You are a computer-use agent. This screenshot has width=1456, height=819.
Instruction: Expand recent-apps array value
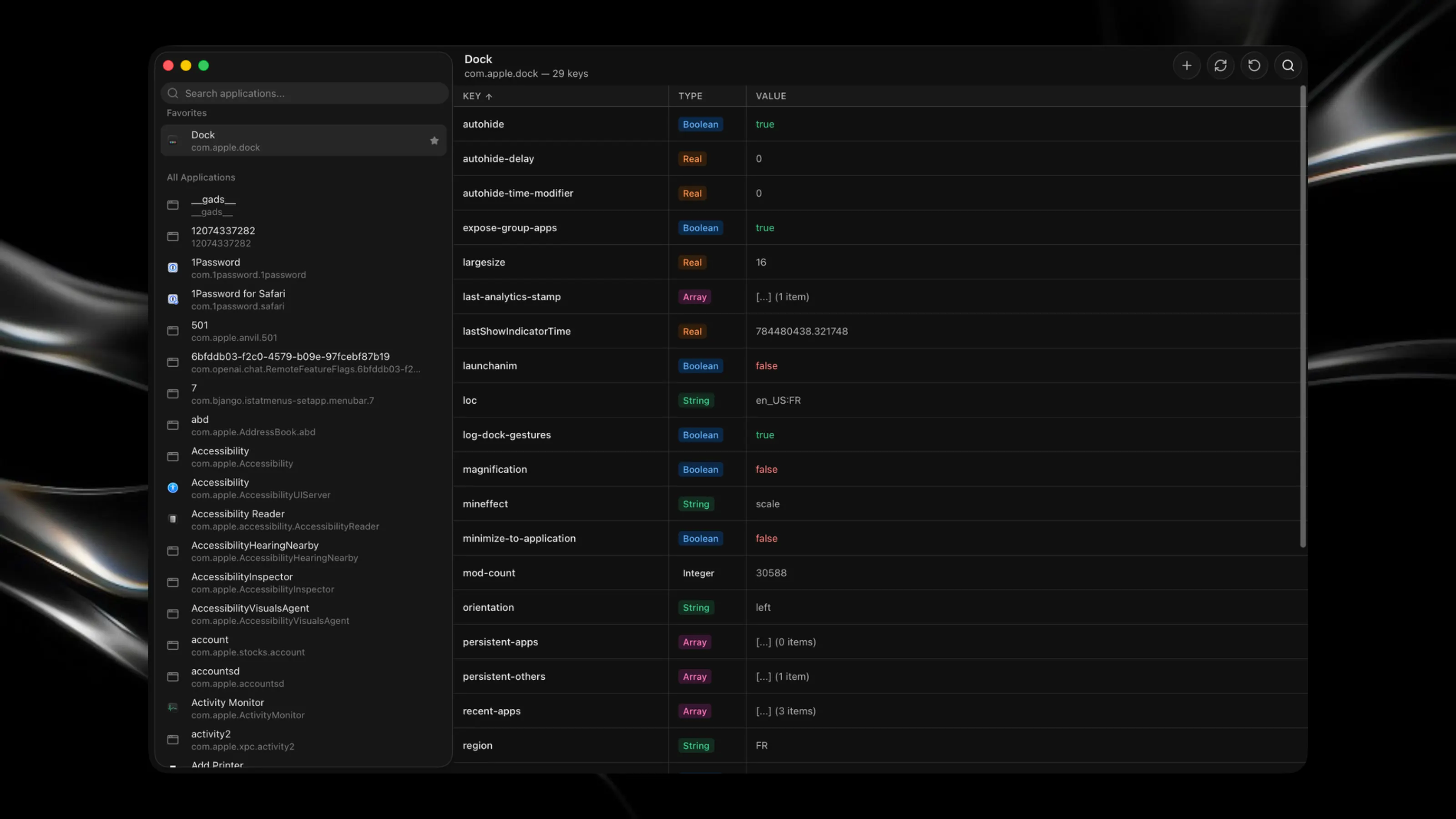[x=786, y=711]
